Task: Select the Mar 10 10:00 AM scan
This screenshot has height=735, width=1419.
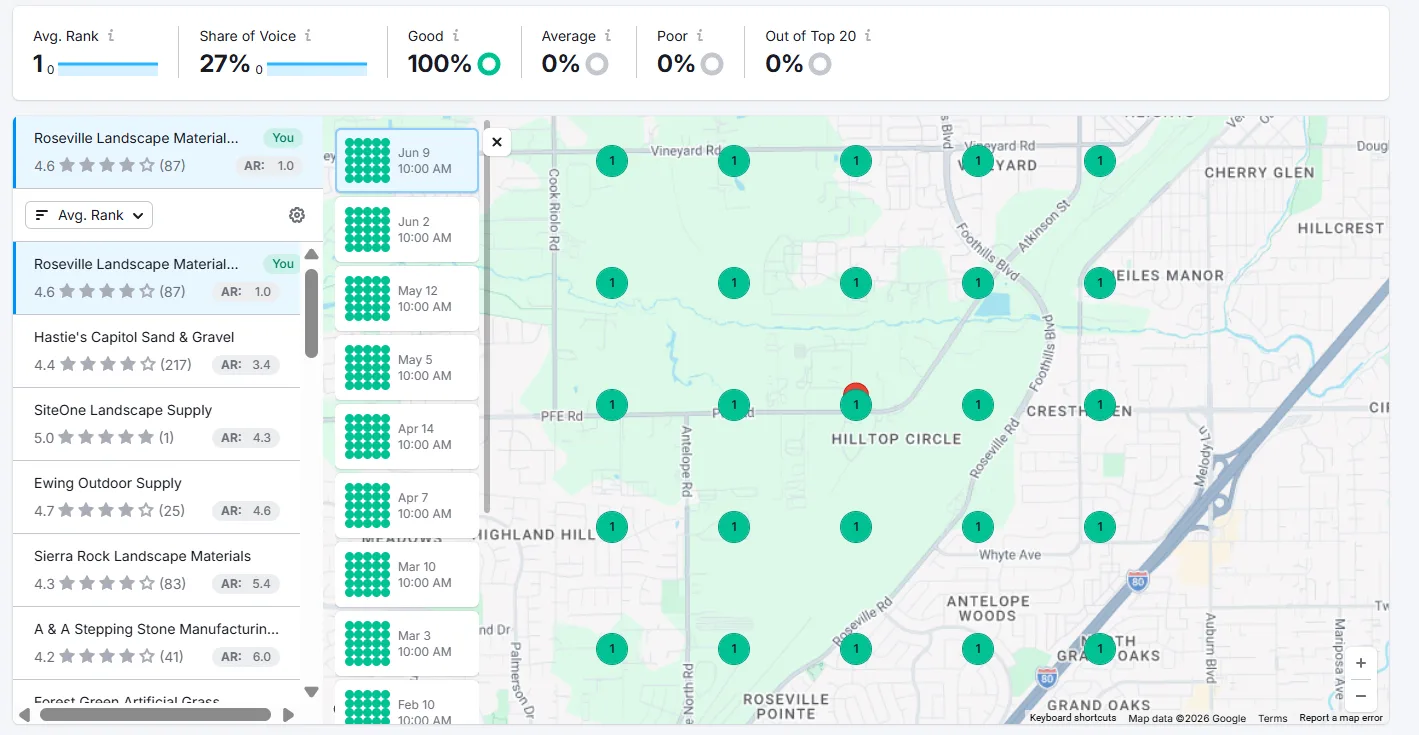Action: click(407, 575)
